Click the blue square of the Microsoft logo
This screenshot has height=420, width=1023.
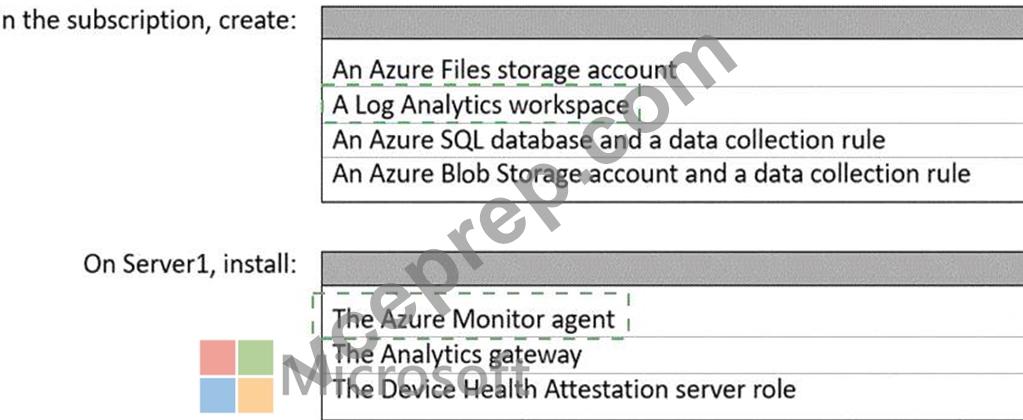(x=217, y=395)
